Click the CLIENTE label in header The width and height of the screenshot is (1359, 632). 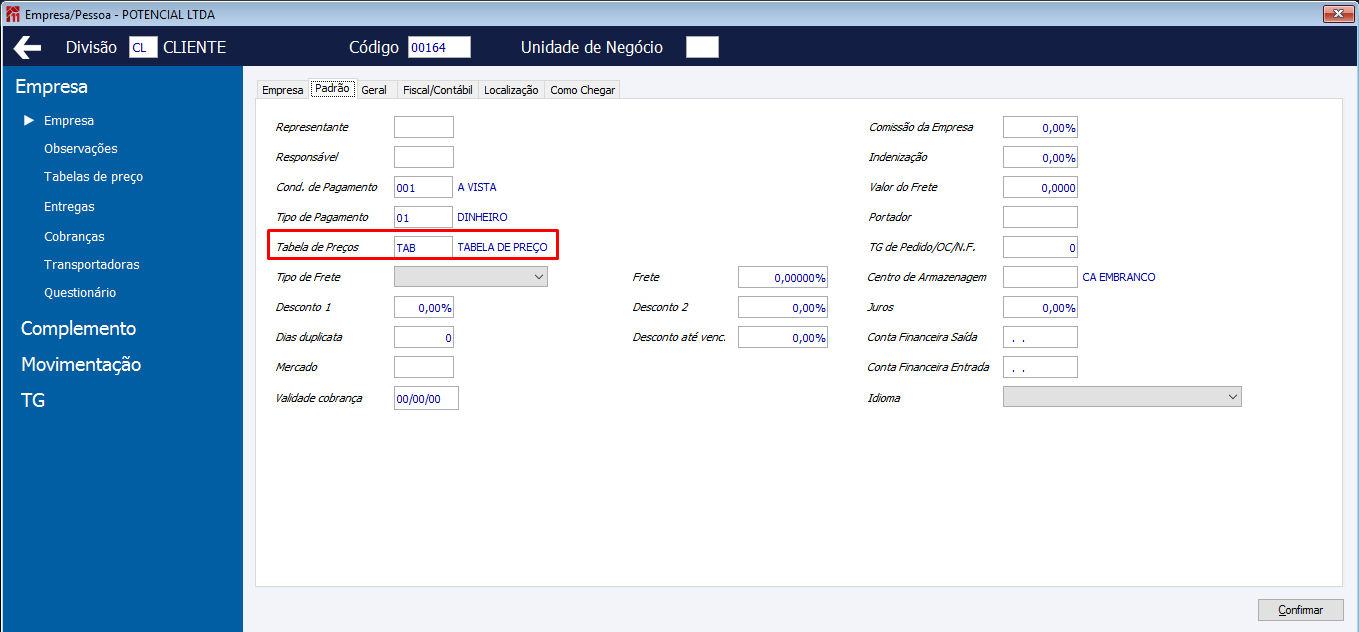(195, 48)
